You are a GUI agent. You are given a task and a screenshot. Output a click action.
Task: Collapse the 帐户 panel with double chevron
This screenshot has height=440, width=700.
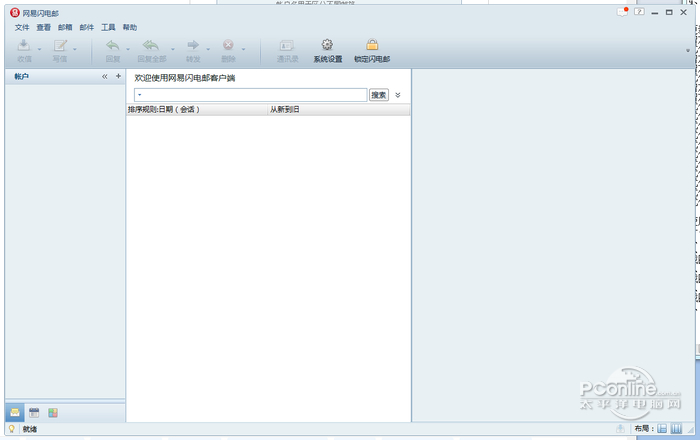click(104, 76)
